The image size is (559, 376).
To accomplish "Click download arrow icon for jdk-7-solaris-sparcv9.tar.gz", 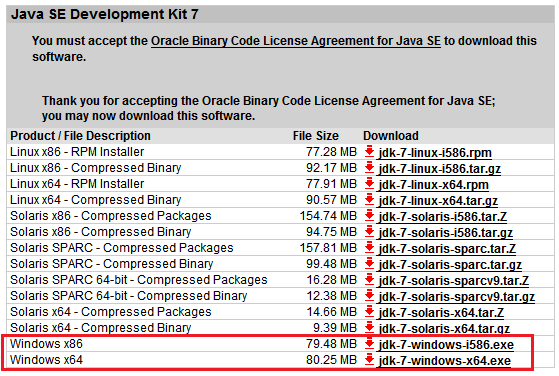I will click(369, 296).
